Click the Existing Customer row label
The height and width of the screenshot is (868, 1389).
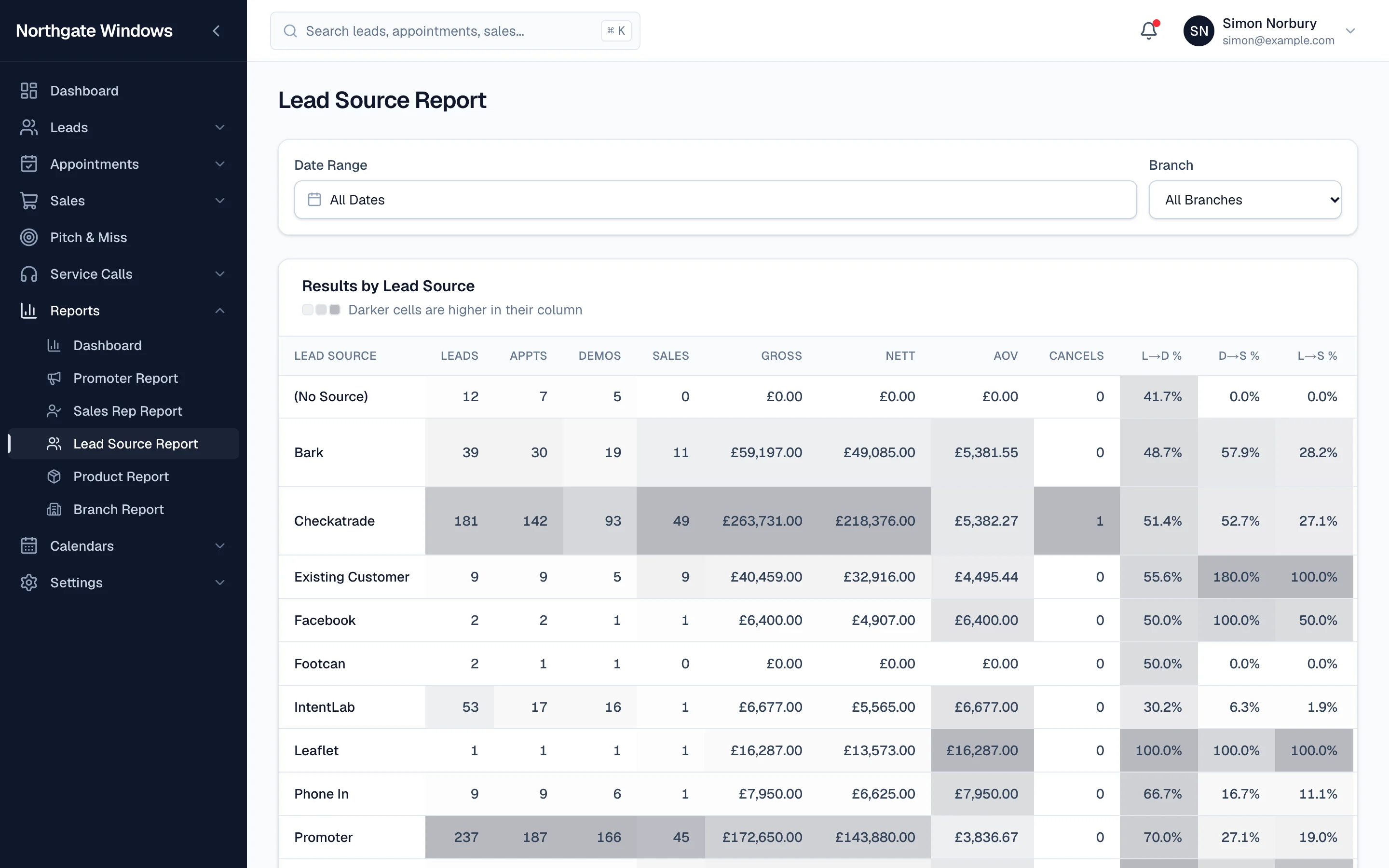tap(352, 577)
